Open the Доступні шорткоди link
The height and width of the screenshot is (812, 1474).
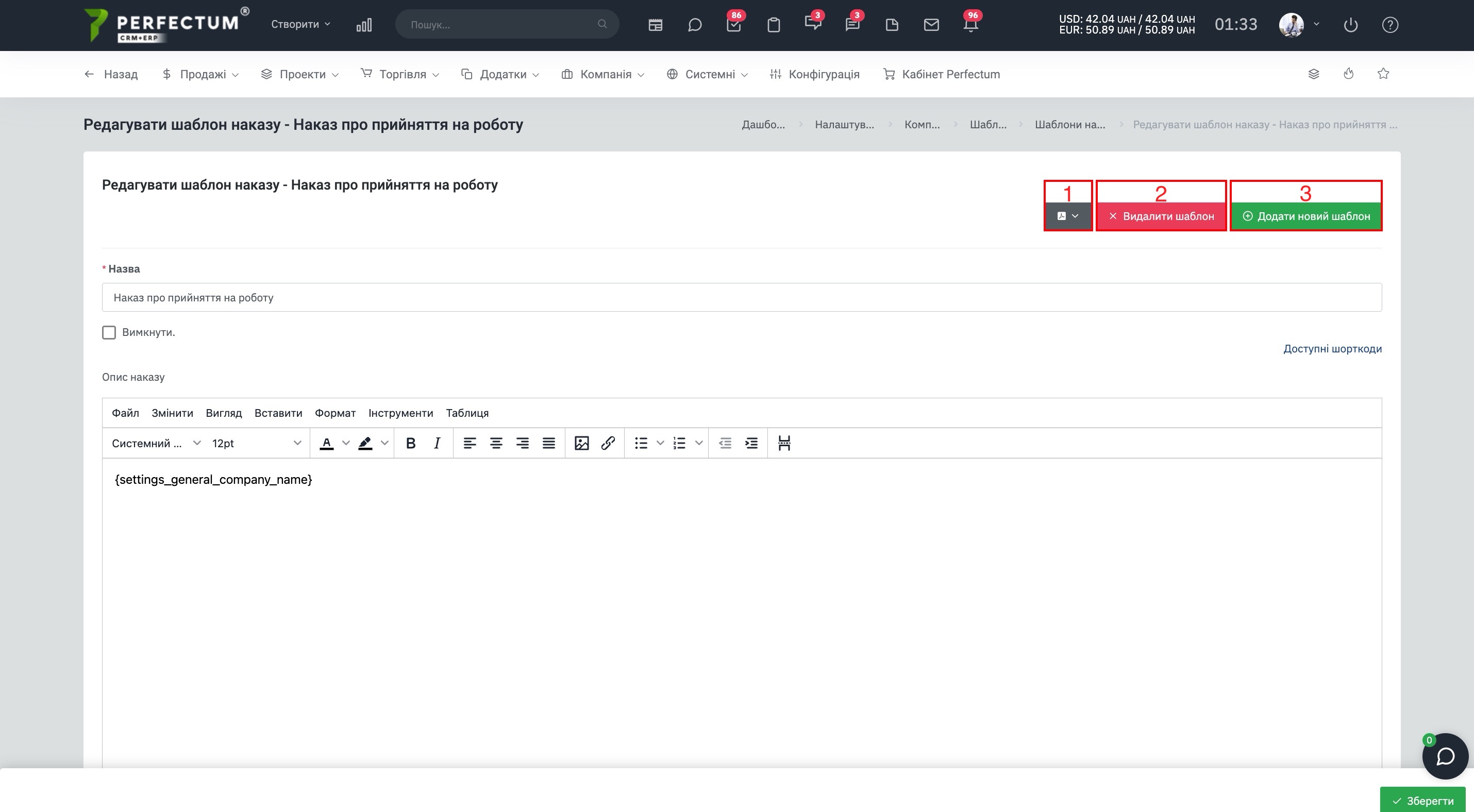pyautogui.click(x=1332, y=349)
